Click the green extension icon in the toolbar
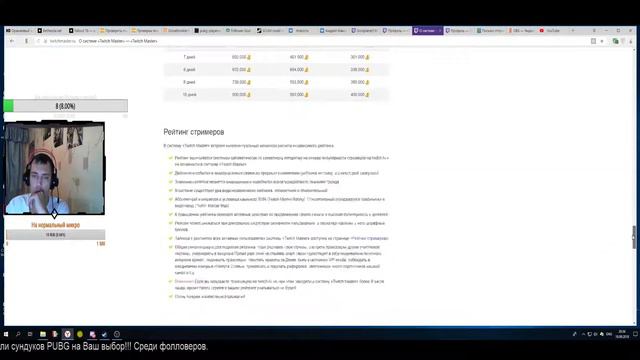The width and height of the screenshot is (640, 360). coord(615,41)
